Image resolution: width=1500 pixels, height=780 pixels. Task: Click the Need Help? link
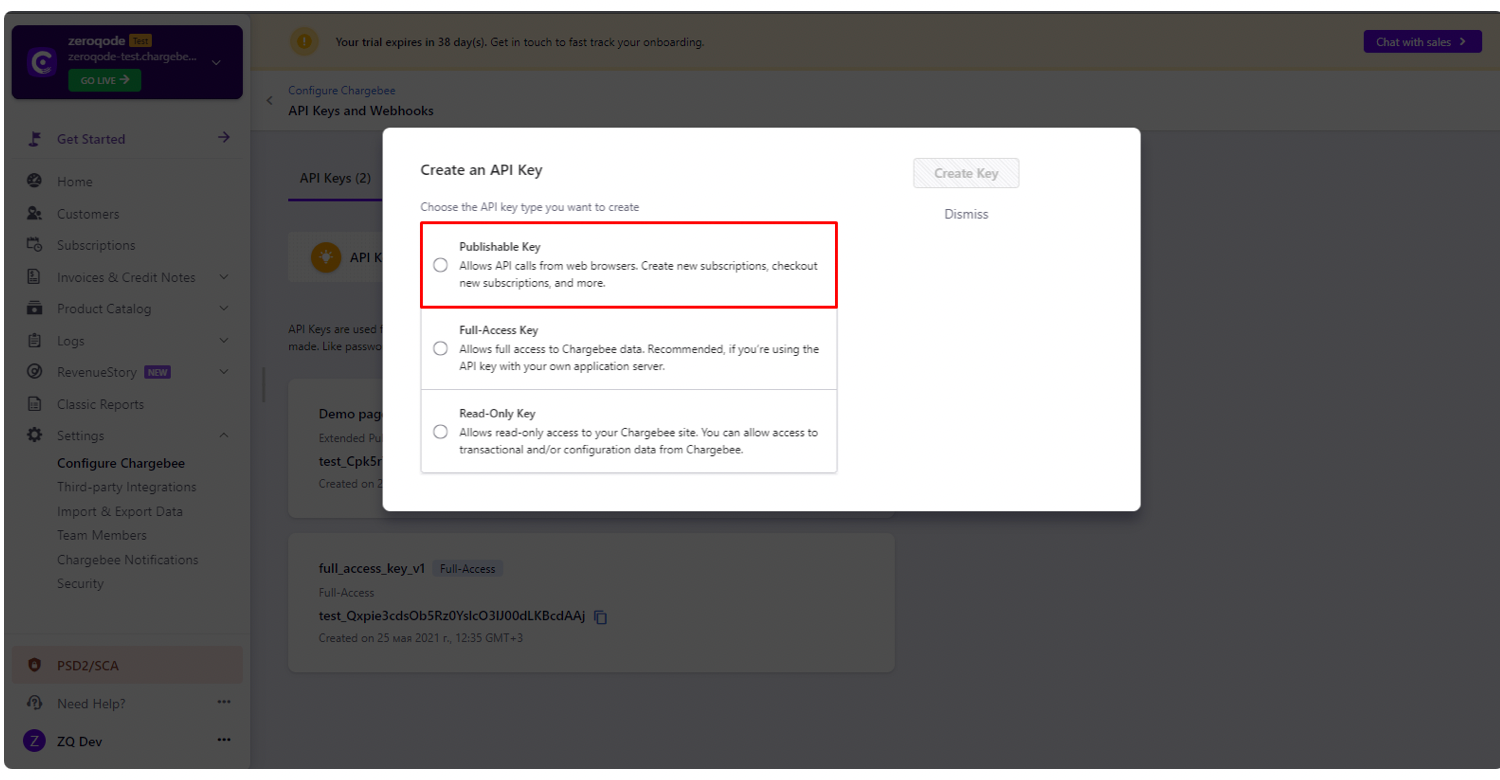click(x=91, y=703)
